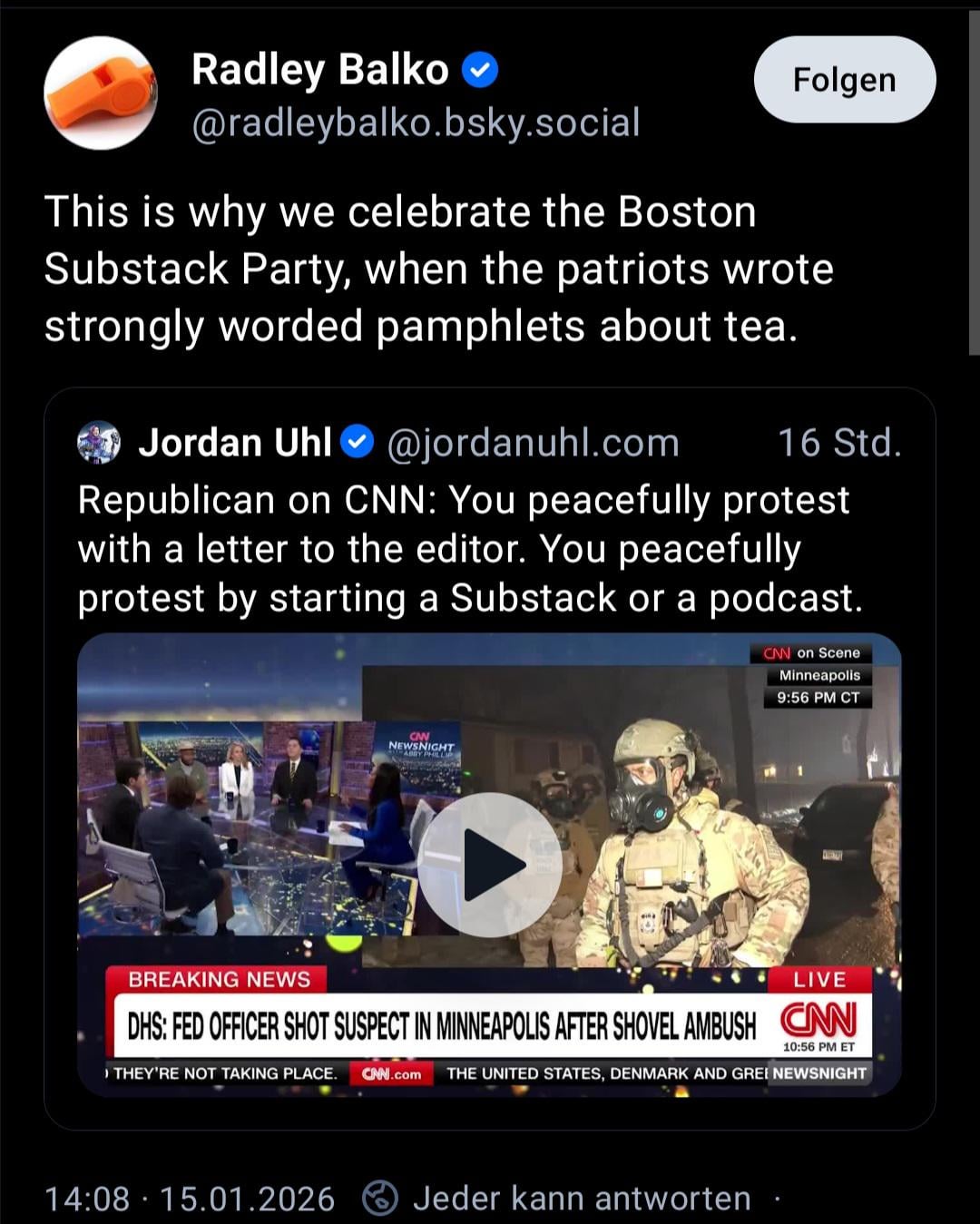Tap Jordan Uhl's small avatar
Image resolution: width=980 pixels, height=1224 pixels.
tap(100, 443)
